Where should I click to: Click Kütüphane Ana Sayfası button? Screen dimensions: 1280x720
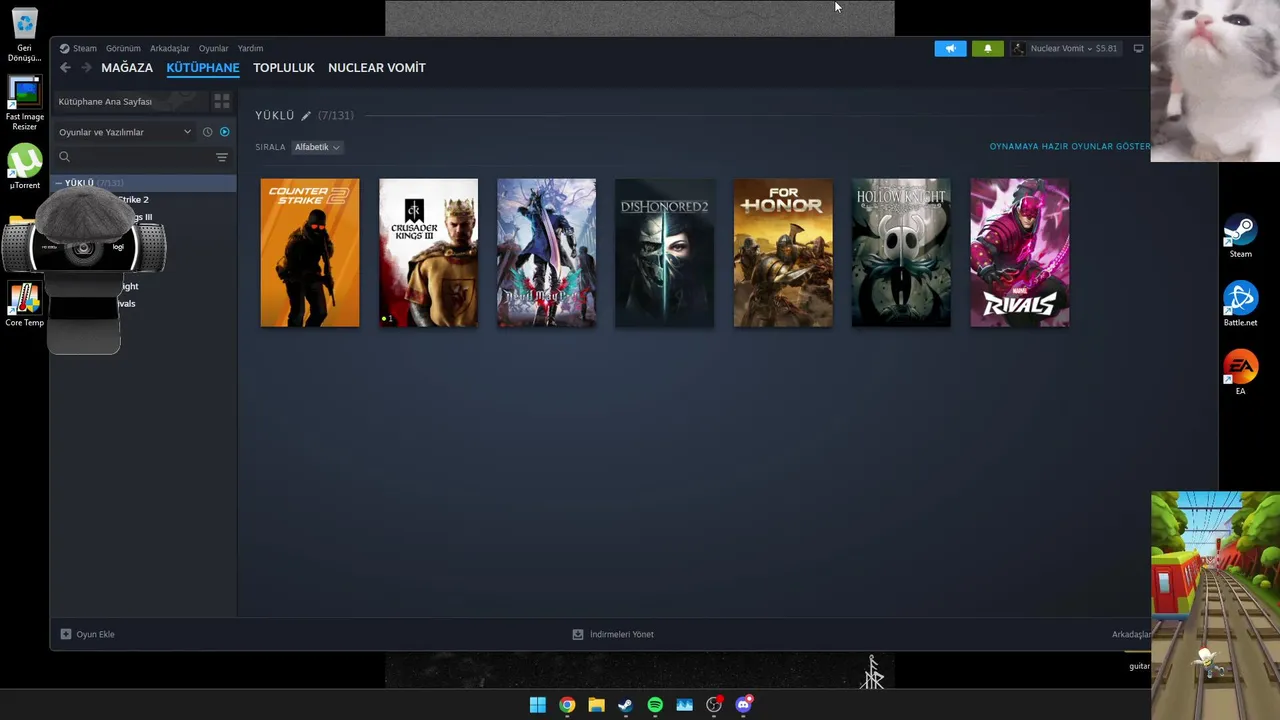click(x=129, y=101)
